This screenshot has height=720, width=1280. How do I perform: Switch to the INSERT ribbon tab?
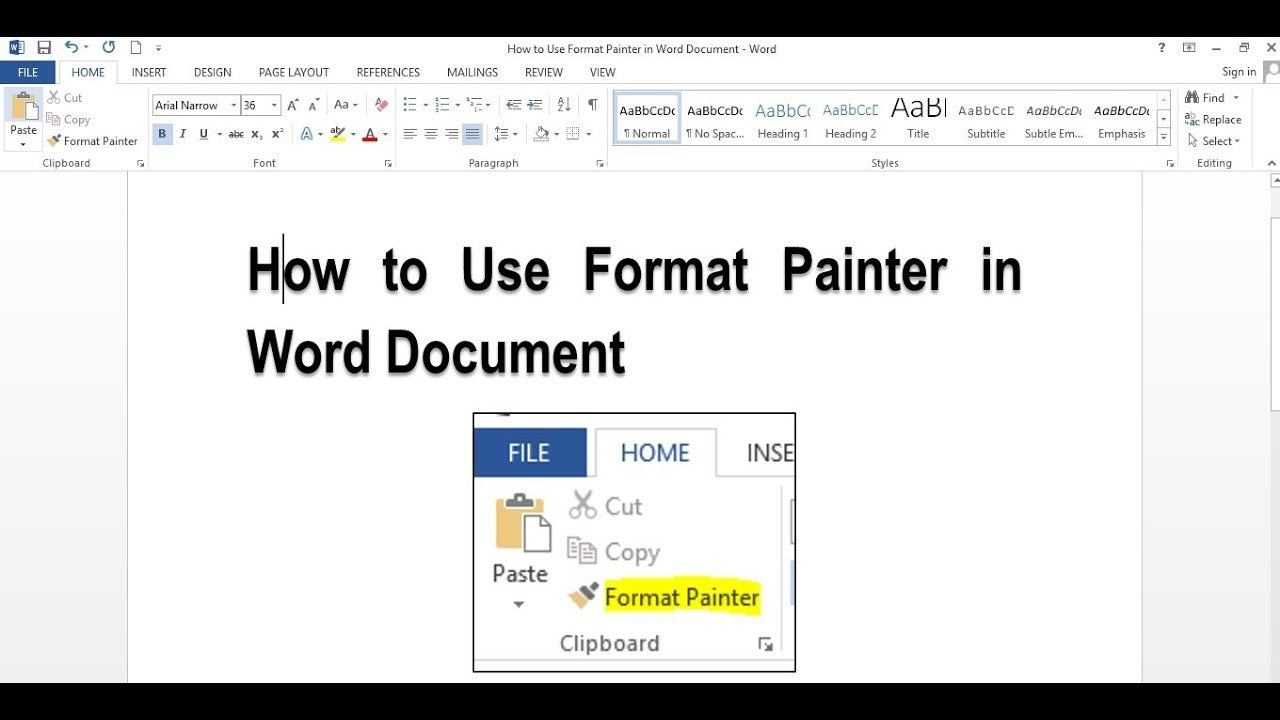149,72
